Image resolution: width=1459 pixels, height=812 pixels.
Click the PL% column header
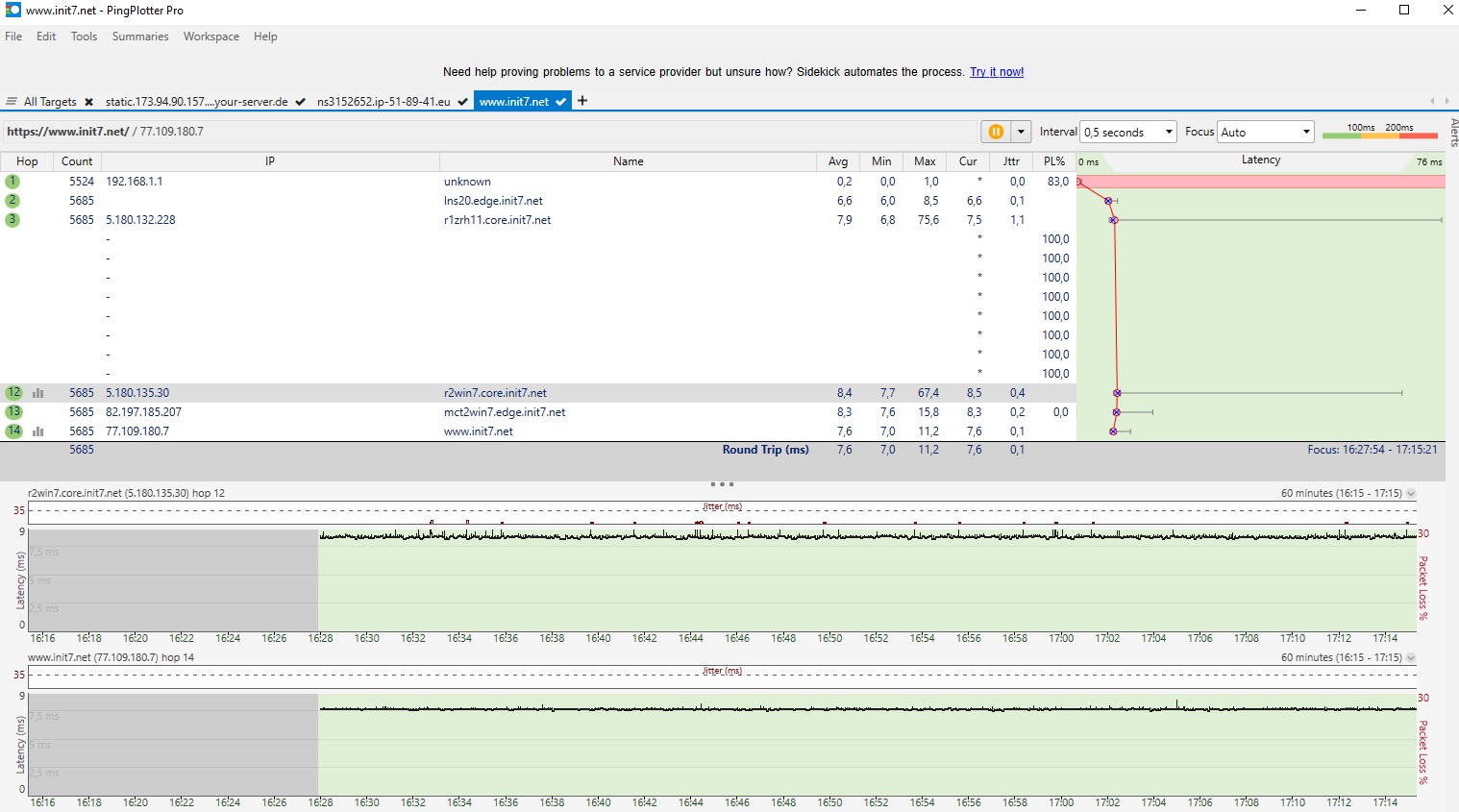click(1054, 161)
